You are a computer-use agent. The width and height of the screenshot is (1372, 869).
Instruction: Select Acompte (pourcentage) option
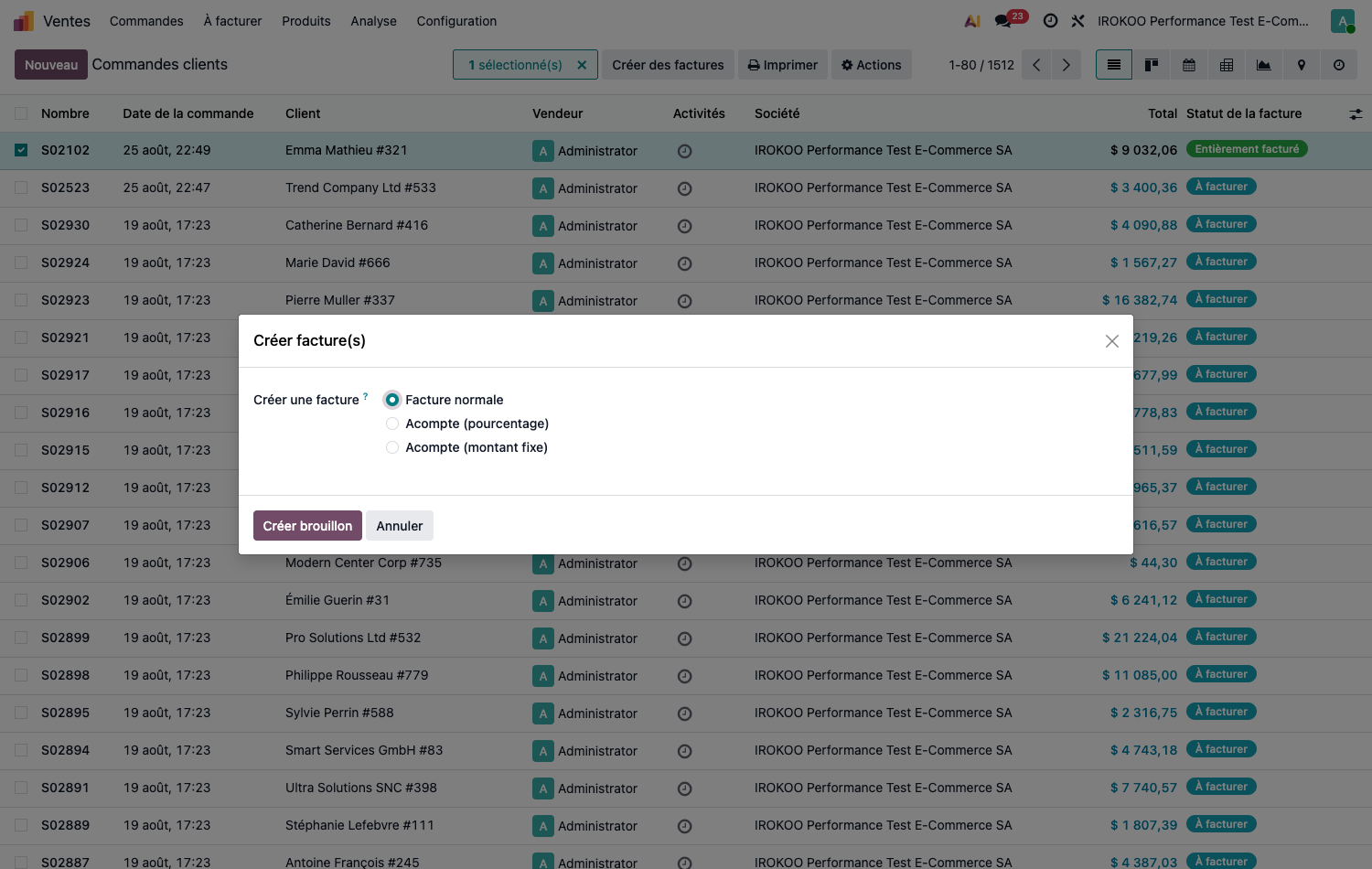[392, 424]
